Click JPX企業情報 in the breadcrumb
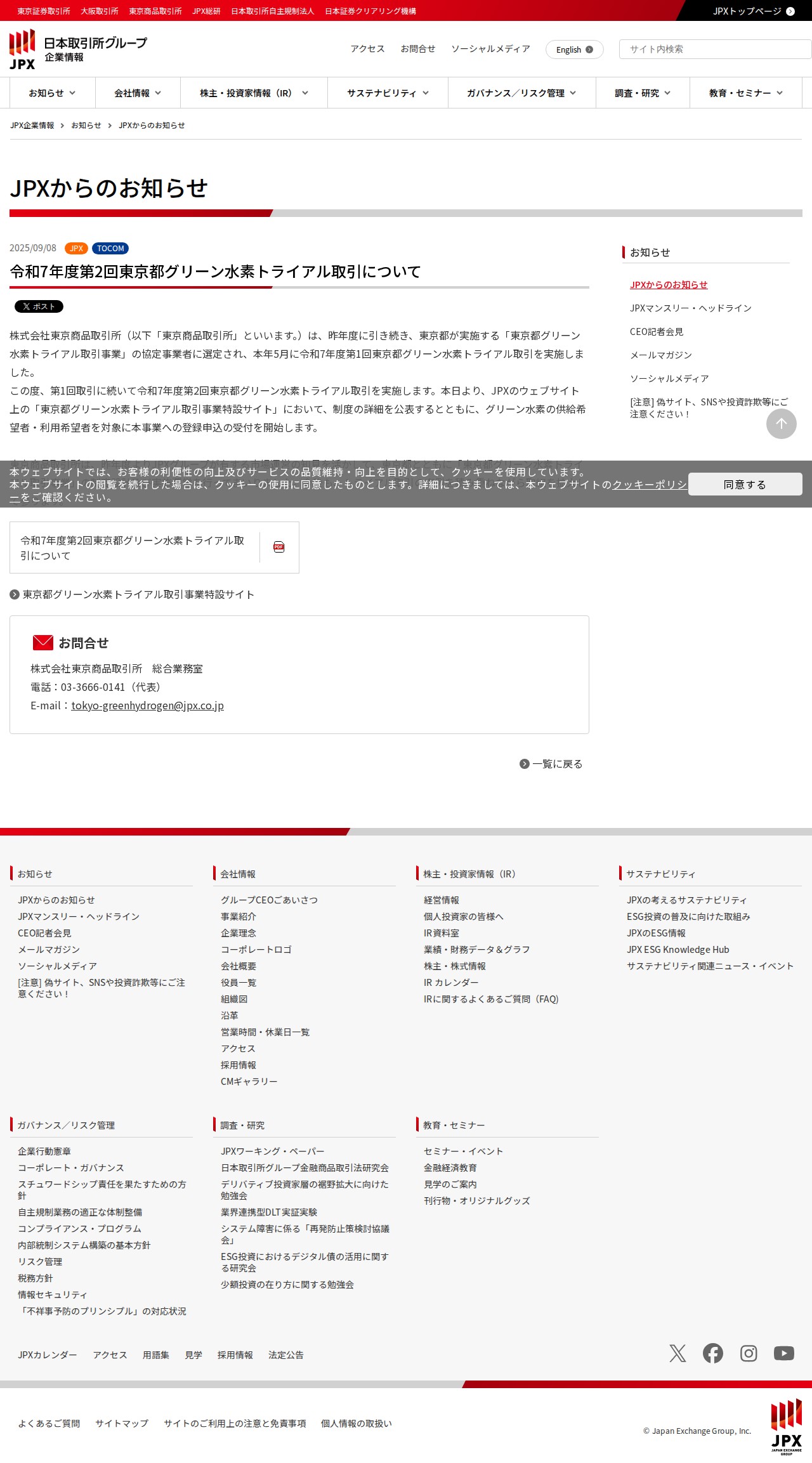The height and width of the screenshot is (1463, 812). pos(32,126)
